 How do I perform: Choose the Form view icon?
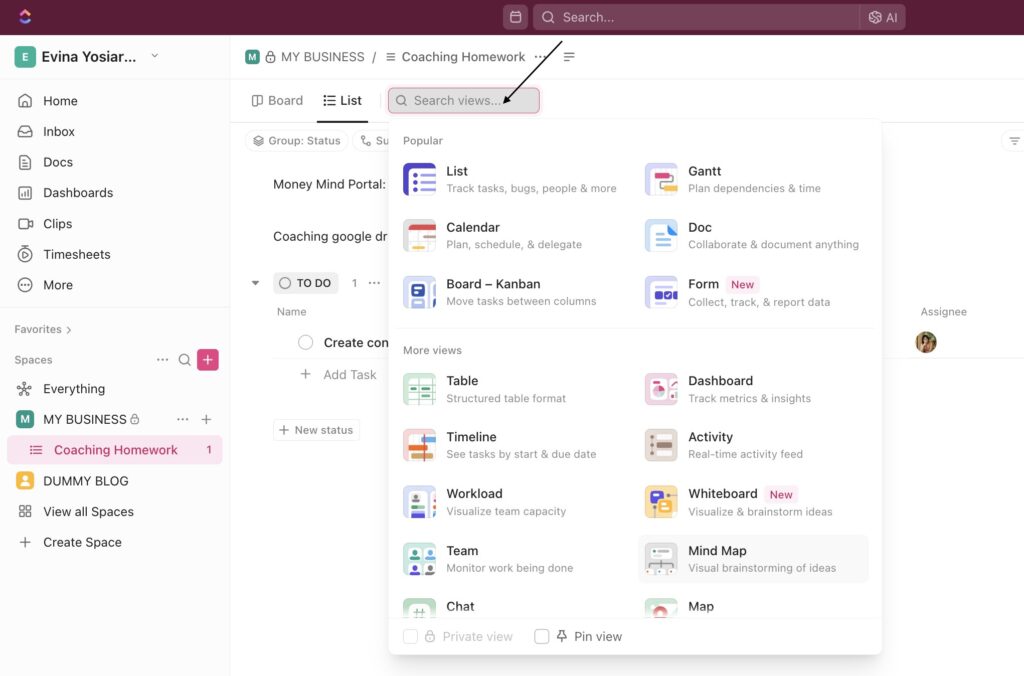click(661, 292)
